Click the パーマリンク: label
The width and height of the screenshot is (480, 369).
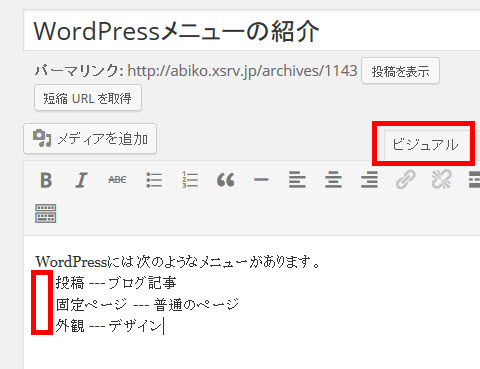coord(80,71)
